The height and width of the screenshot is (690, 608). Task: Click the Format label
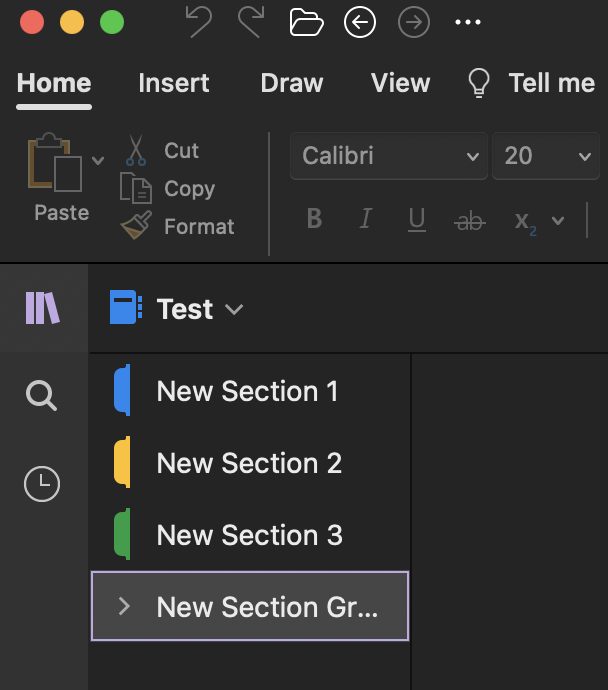pyautogui.click(x=199, y=227)
